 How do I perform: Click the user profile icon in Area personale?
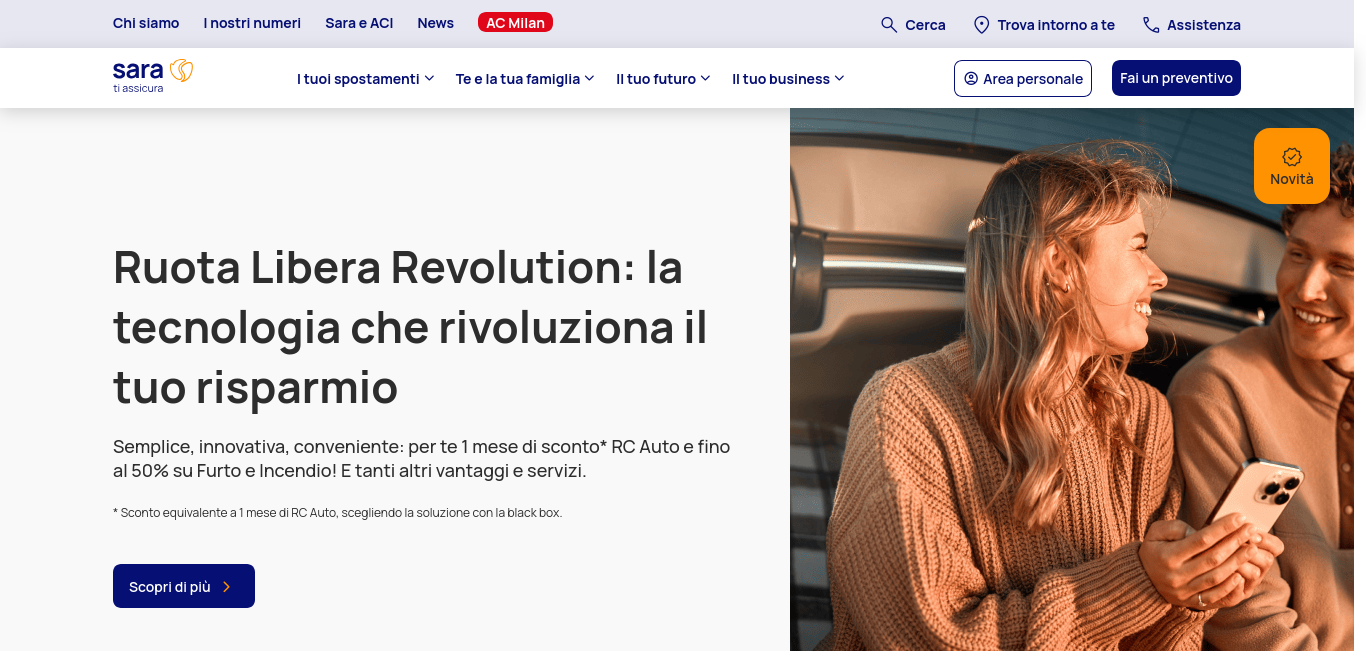970,78
